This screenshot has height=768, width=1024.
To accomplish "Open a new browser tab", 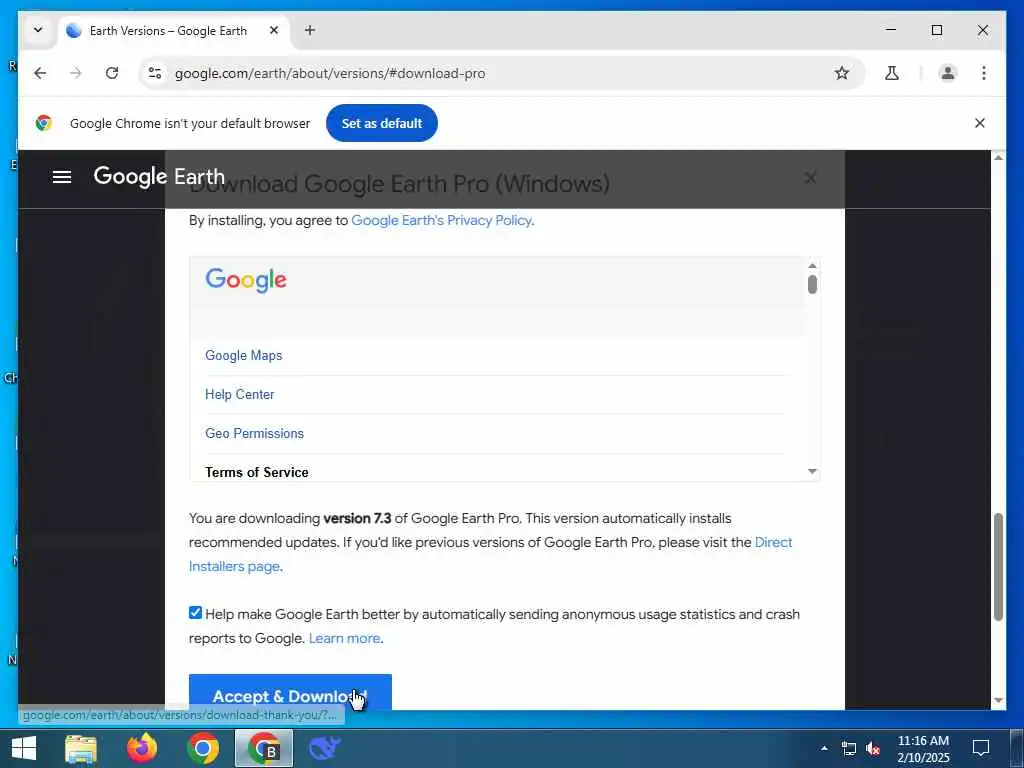I will pyautogui.click(x=310, y=30).
